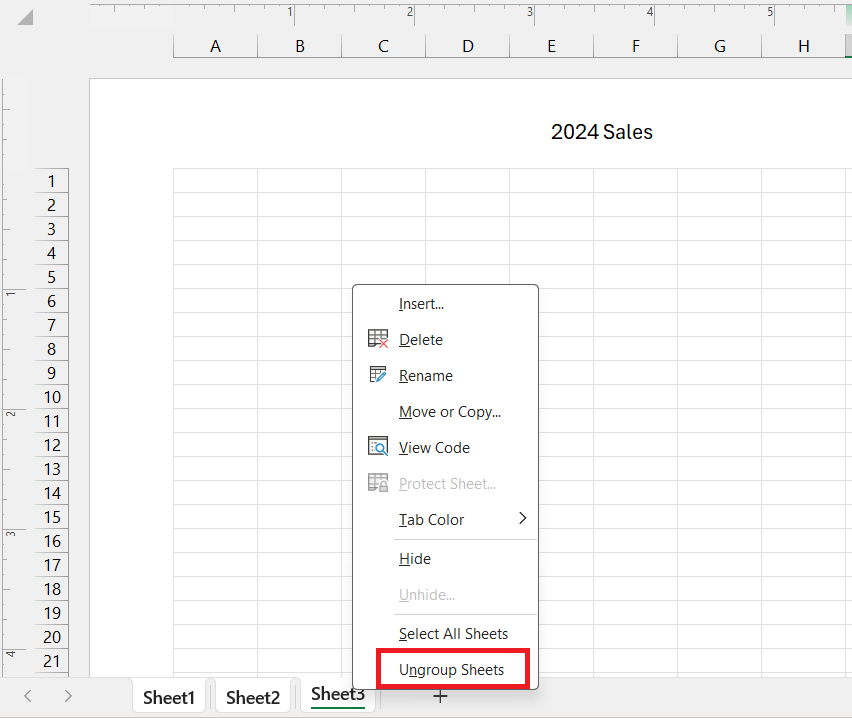This screenshot has height=718, width=852.
Task: Select row 10 header
Action: click(52, 397)
